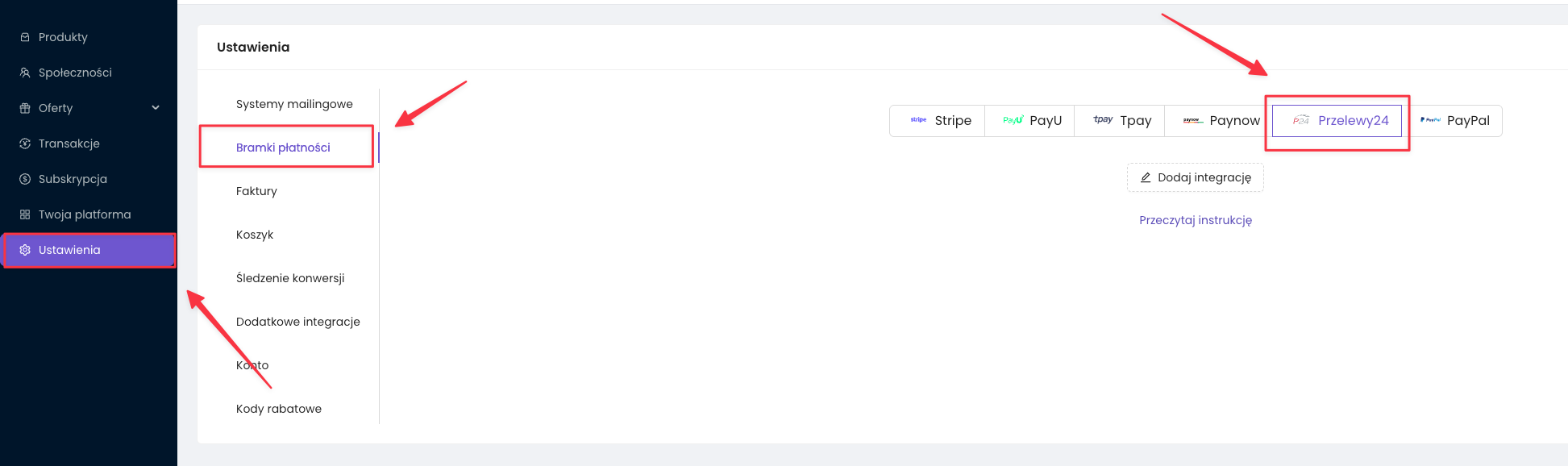Viewport: 1568px width, 466px height.
Task: Click the Subskrypcja dollar icon
Action: pyautogui.click(x=25, y=179)
